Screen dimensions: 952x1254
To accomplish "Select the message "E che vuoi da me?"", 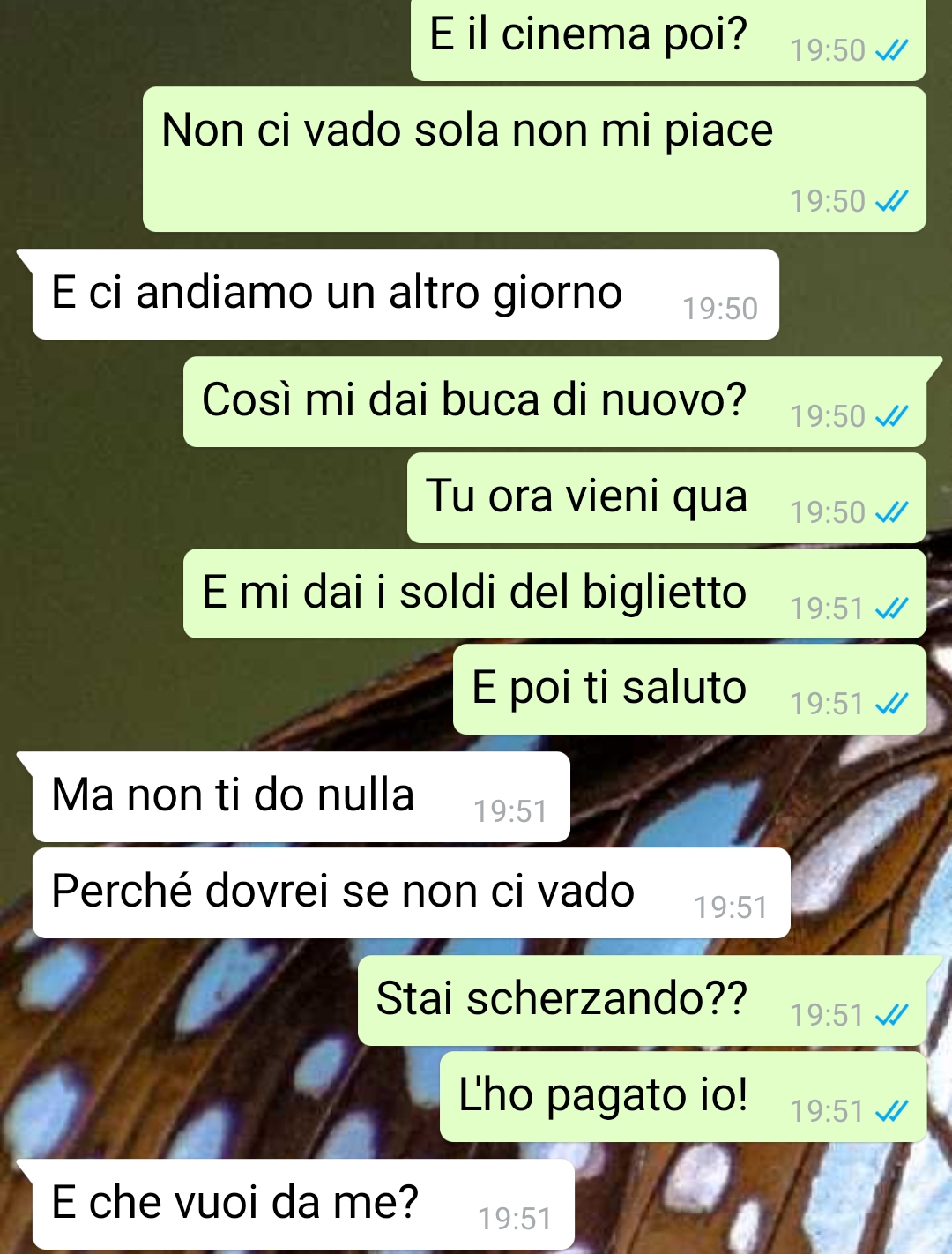I will click(x=303, y=1204).
